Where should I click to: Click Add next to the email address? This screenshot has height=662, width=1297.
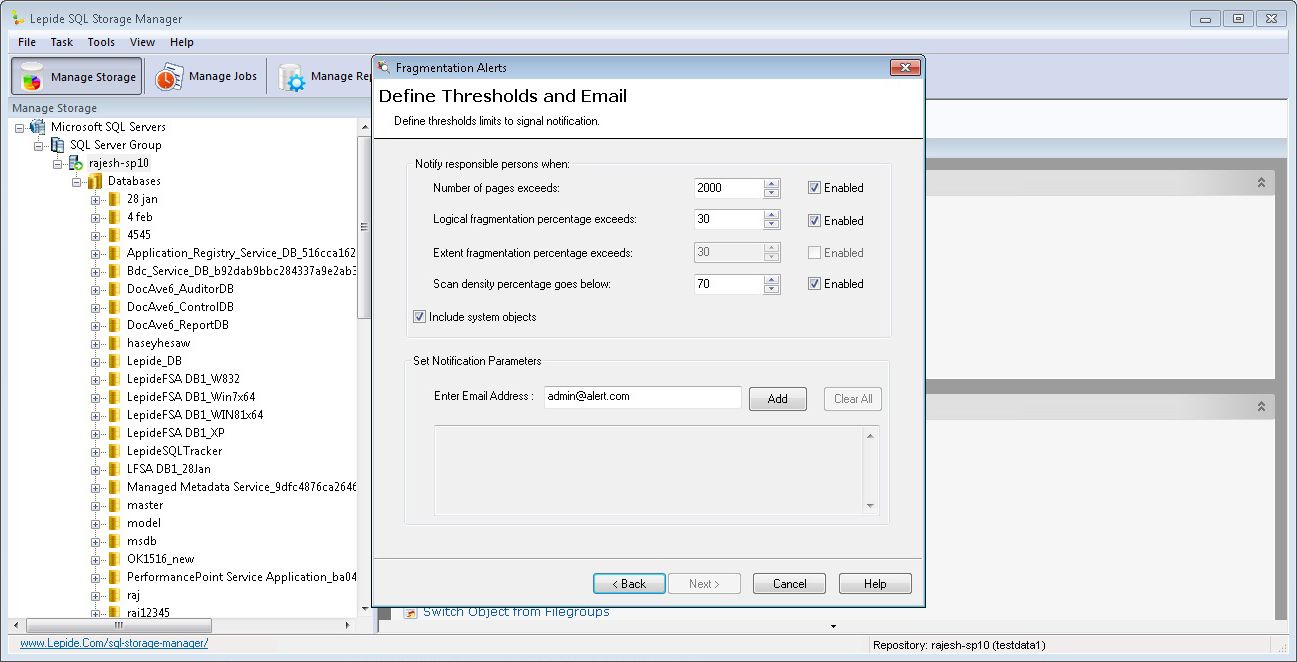coord(778,398)
